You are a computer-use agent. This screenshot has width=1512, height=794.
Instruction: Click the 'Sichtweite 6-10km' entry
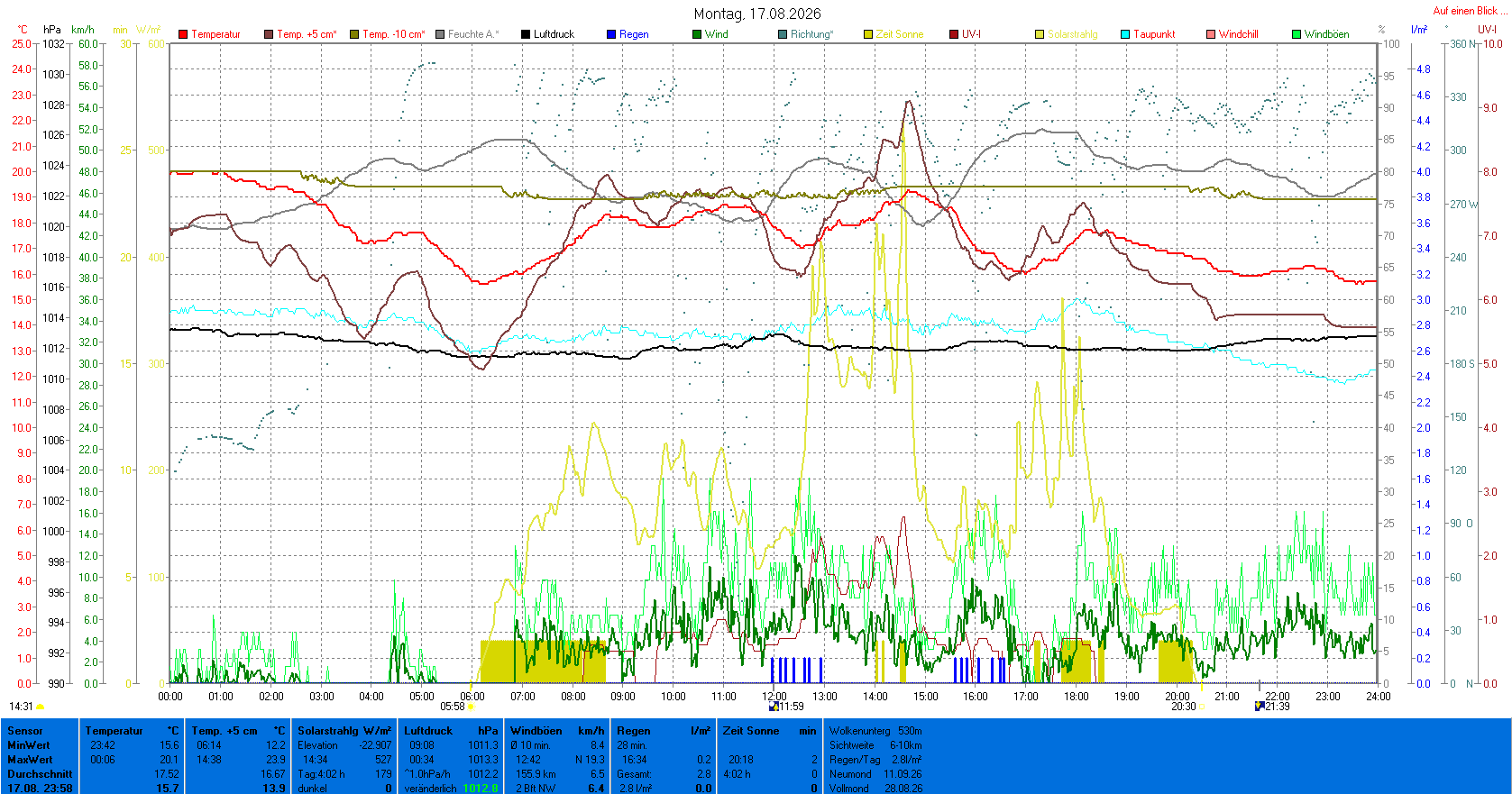(875, 745)
